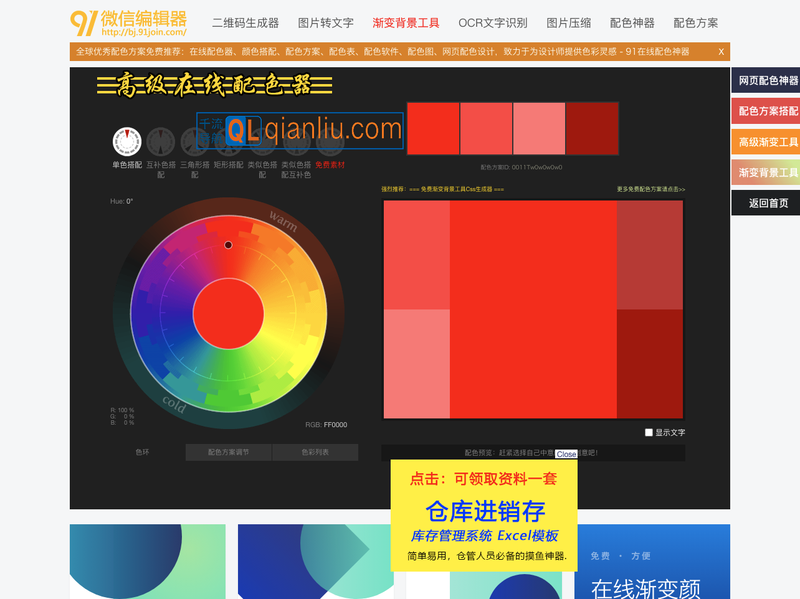Enable the 显示文字 checkbox
Image resolution: width=800 pixels, height=599 pixels.
[649, 432]
